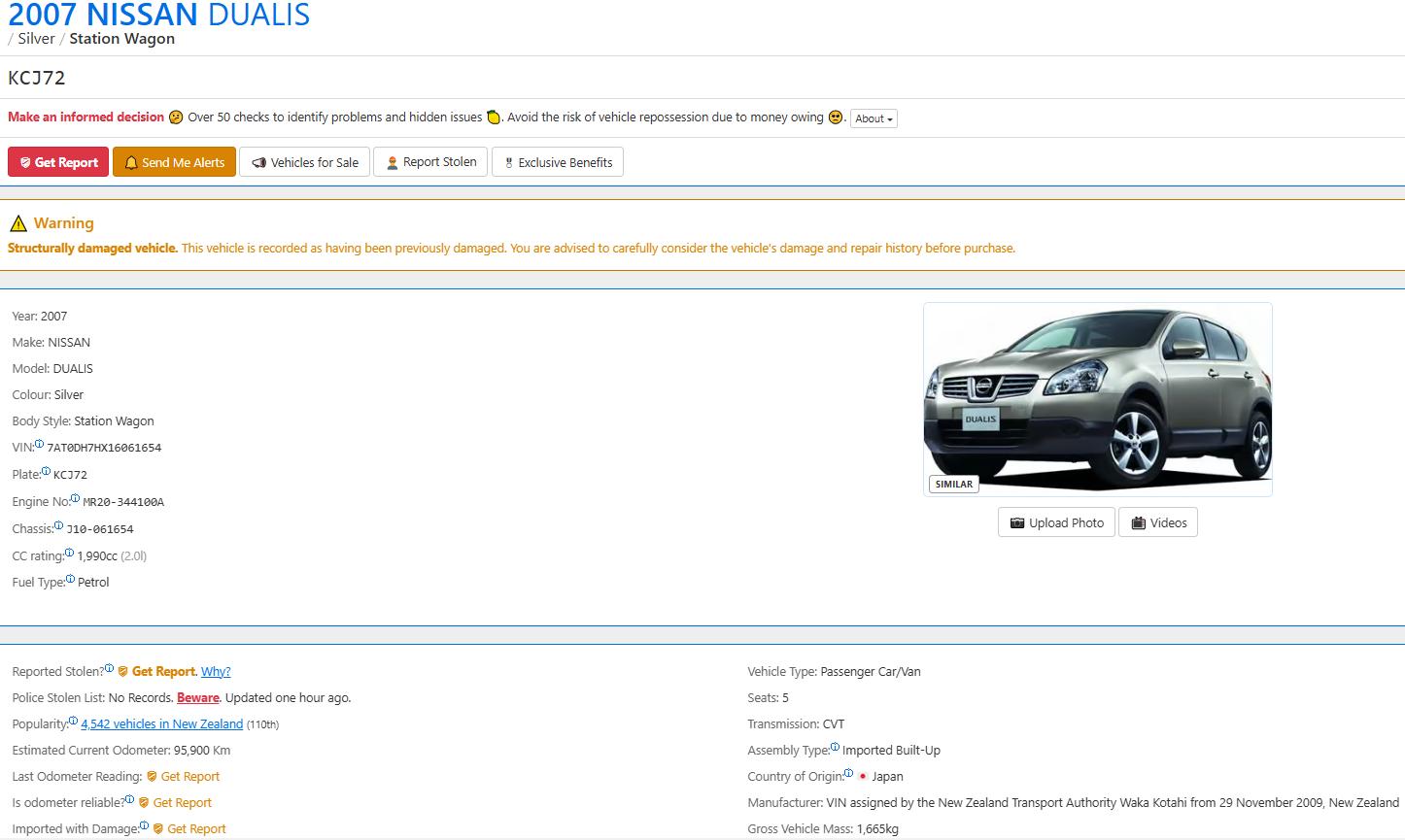Click the info icon next to Reported Stolen
The image size is (1405, 840).
(x=109, y=669)
